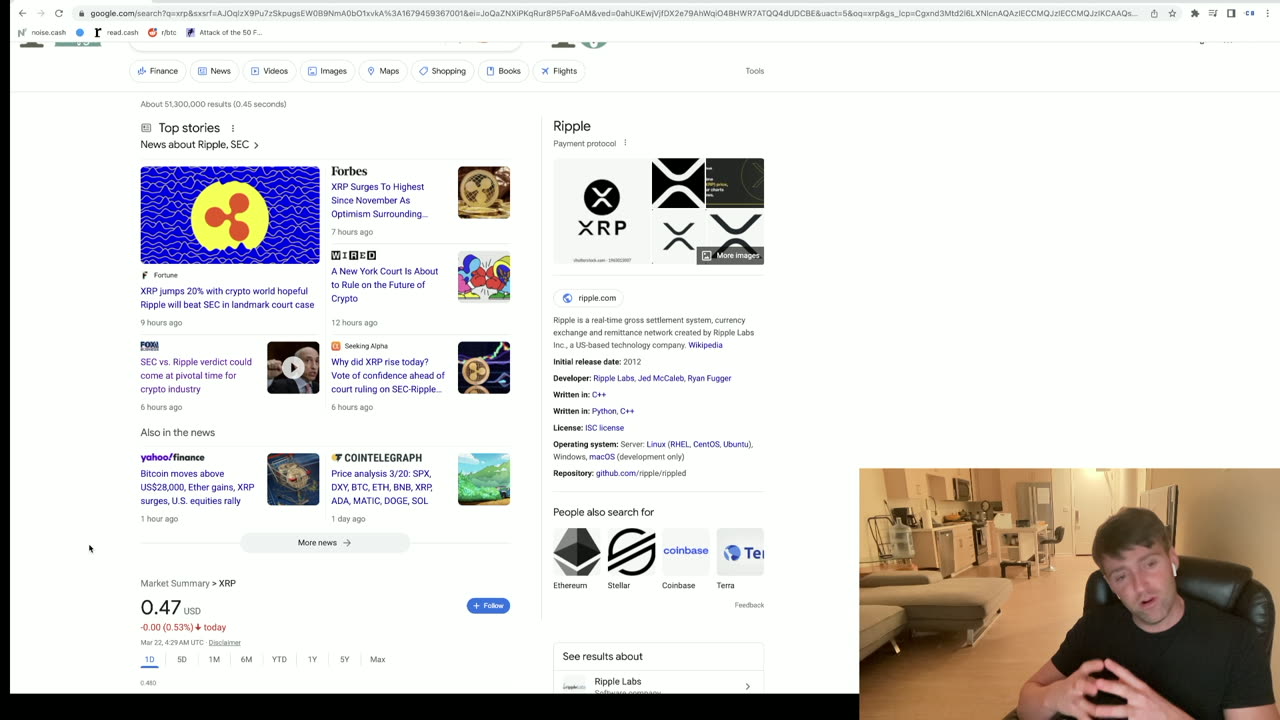Screen dimensions: 1280x720
Task: Open Cointelegraph 'Price analysis 3/20' article
Action: 382,487
